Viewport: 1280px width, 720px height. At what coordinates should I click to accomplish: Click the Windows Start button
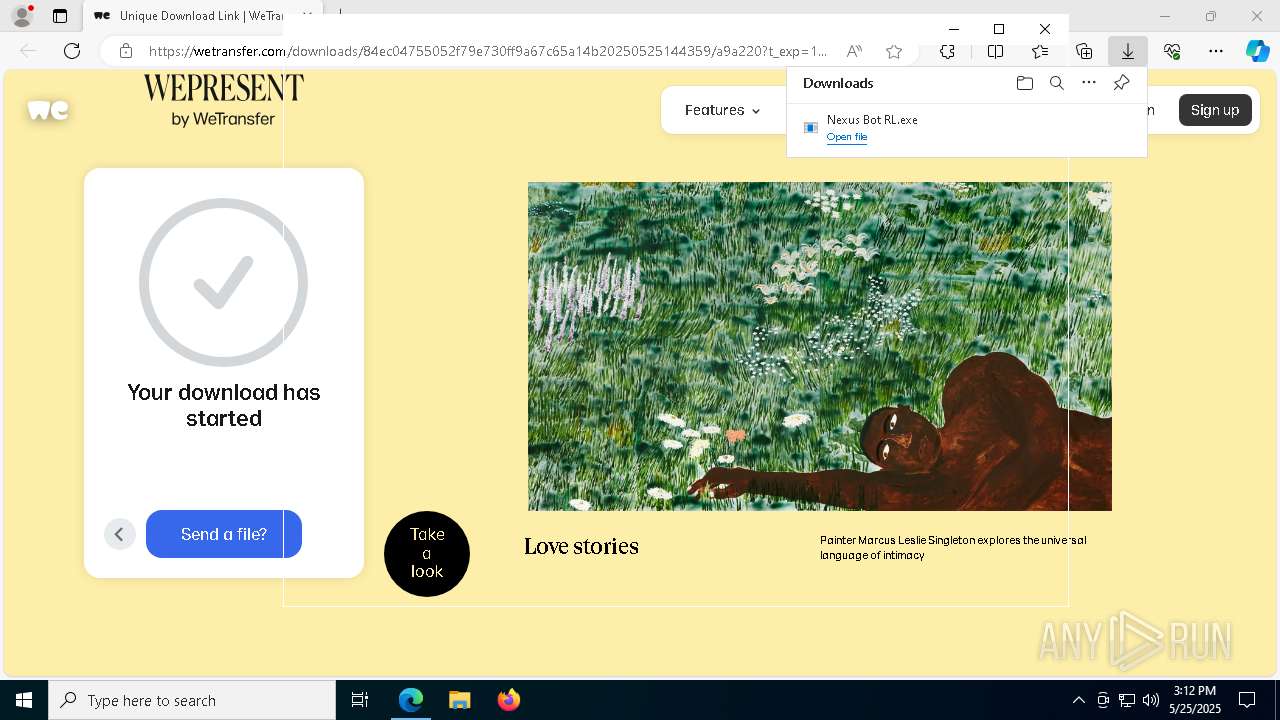[x=24, y=700]
